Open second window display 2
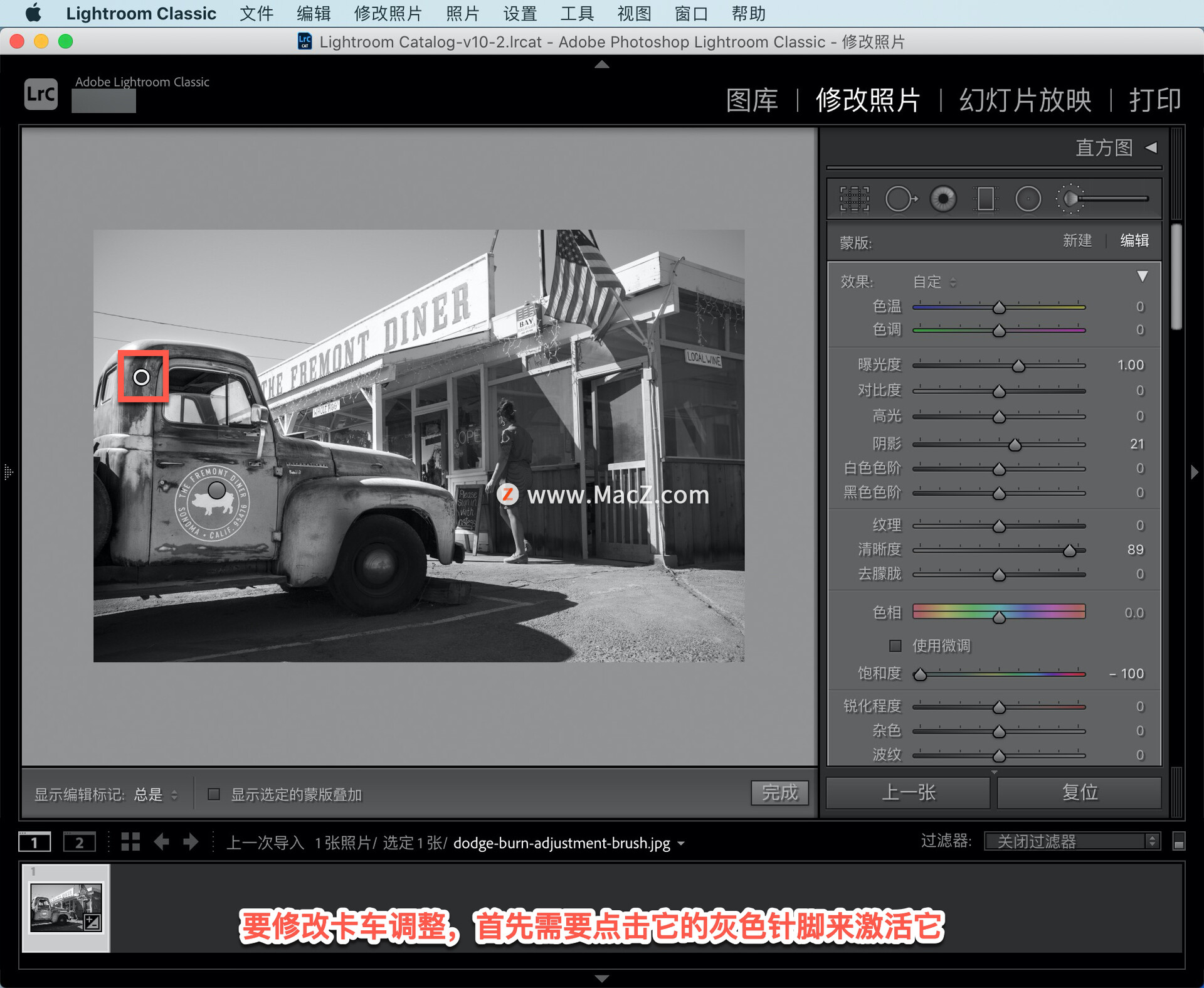1204x988 pixels. pyautogui.click(x=79, y=842)
